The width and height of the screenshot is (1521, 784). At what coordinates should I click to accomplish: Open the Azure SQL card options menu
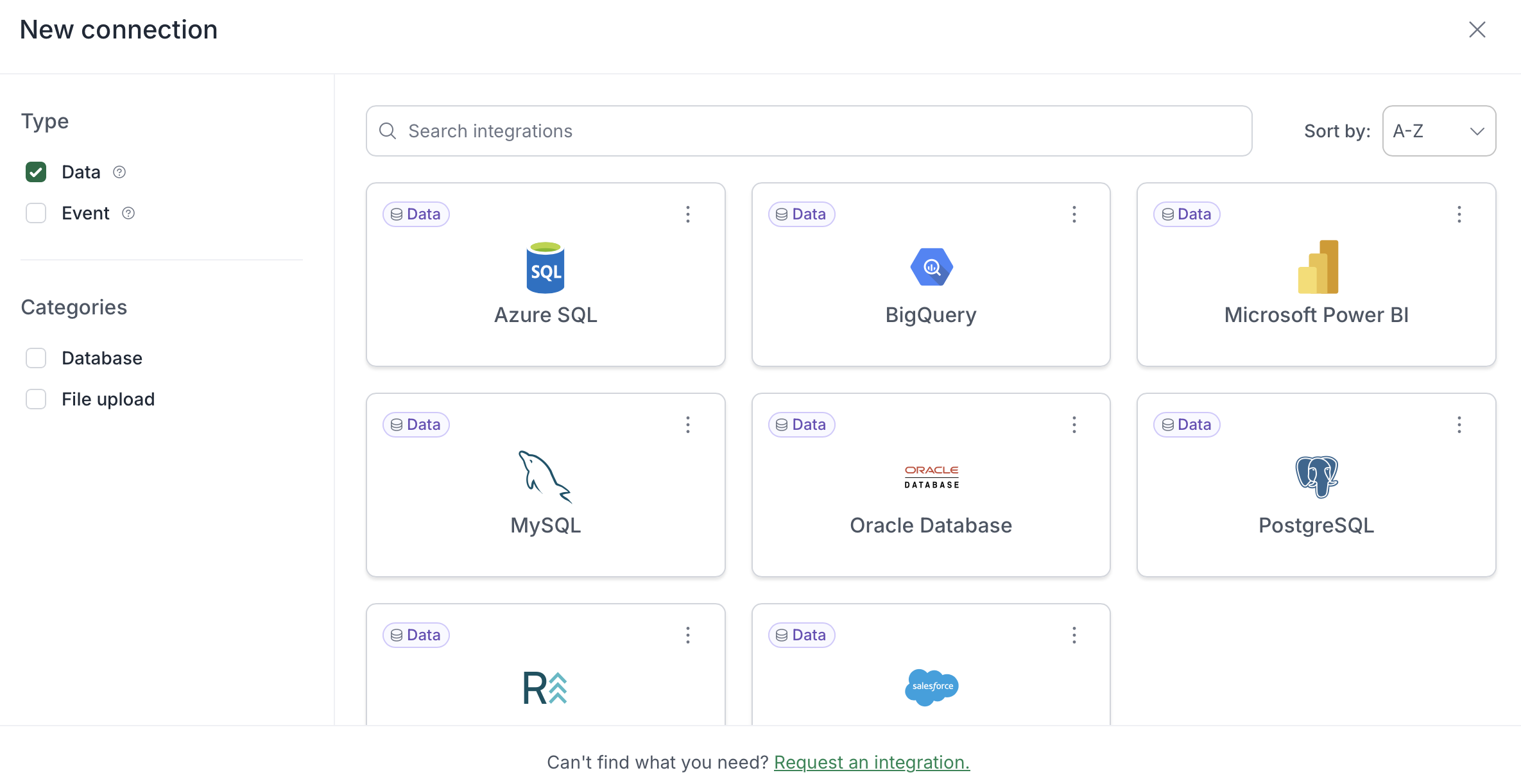click(x=688, y=214)
